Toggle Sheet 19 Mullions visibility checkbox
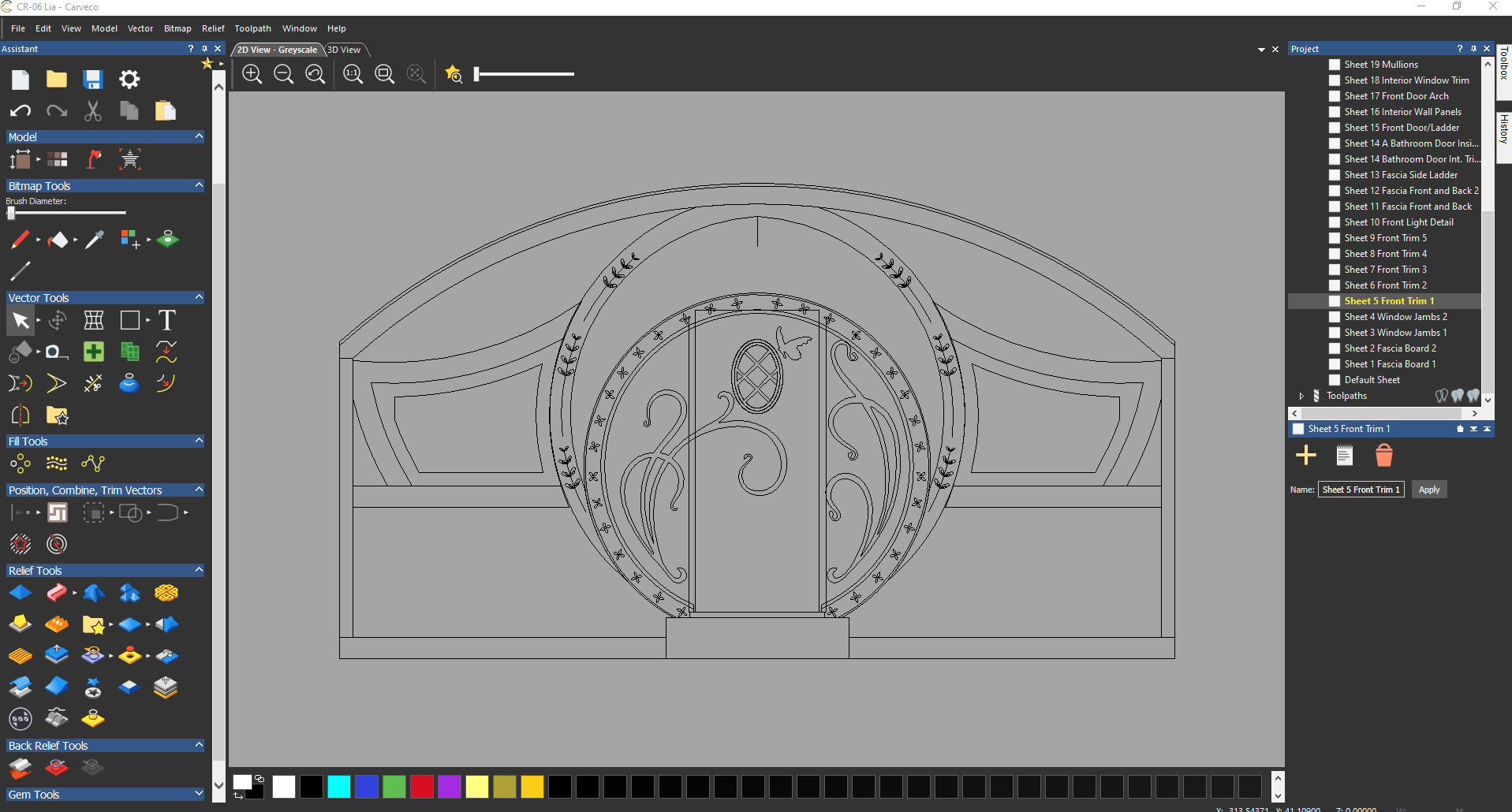Viewport: 1512px width, 812px height. [1335, 65]
